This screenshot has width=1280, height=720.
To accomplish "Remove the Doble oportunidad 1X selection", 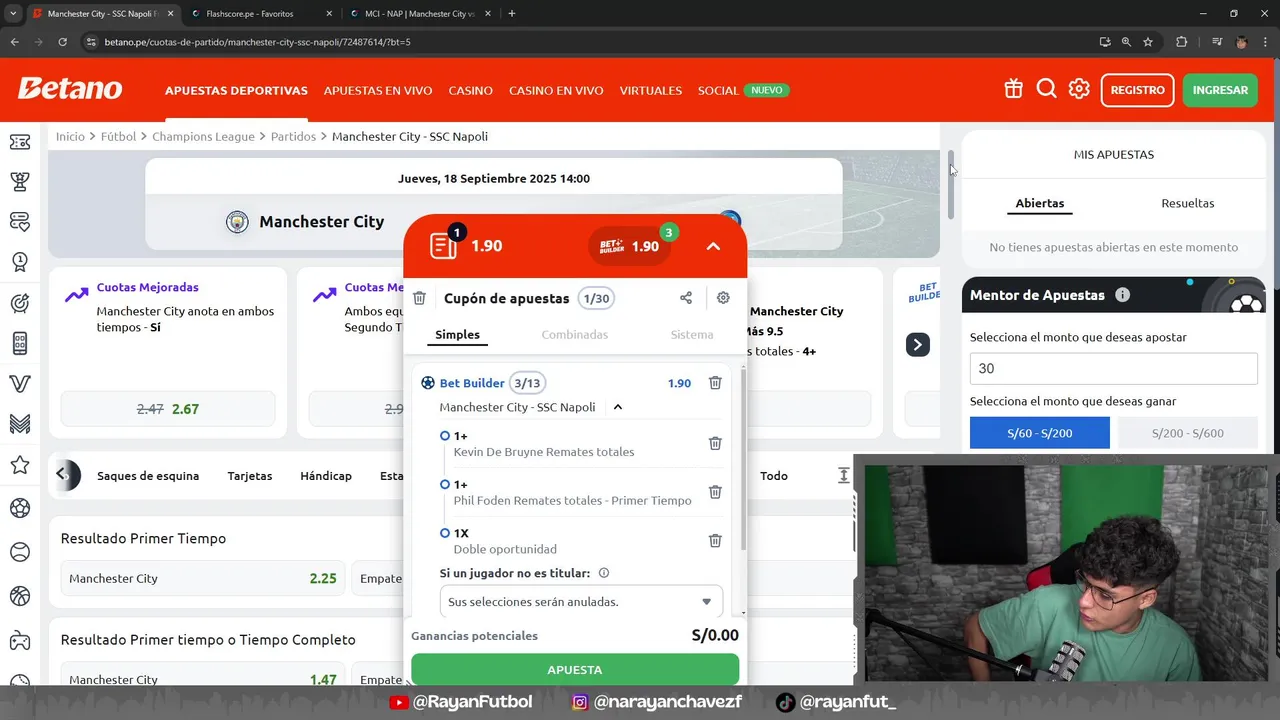I will pyautogui.click(x=715, y=540).
